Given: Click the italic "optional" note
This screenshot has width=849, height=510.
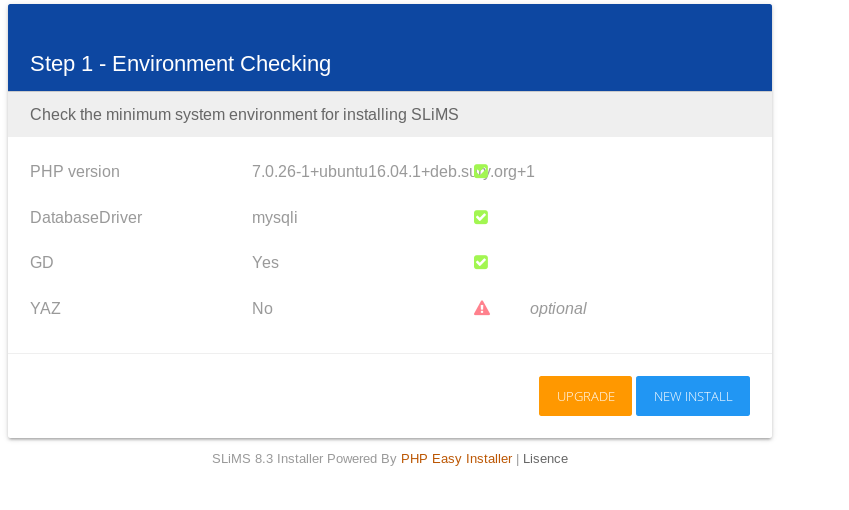Looking at the screenshot, I should pos(558,308).
